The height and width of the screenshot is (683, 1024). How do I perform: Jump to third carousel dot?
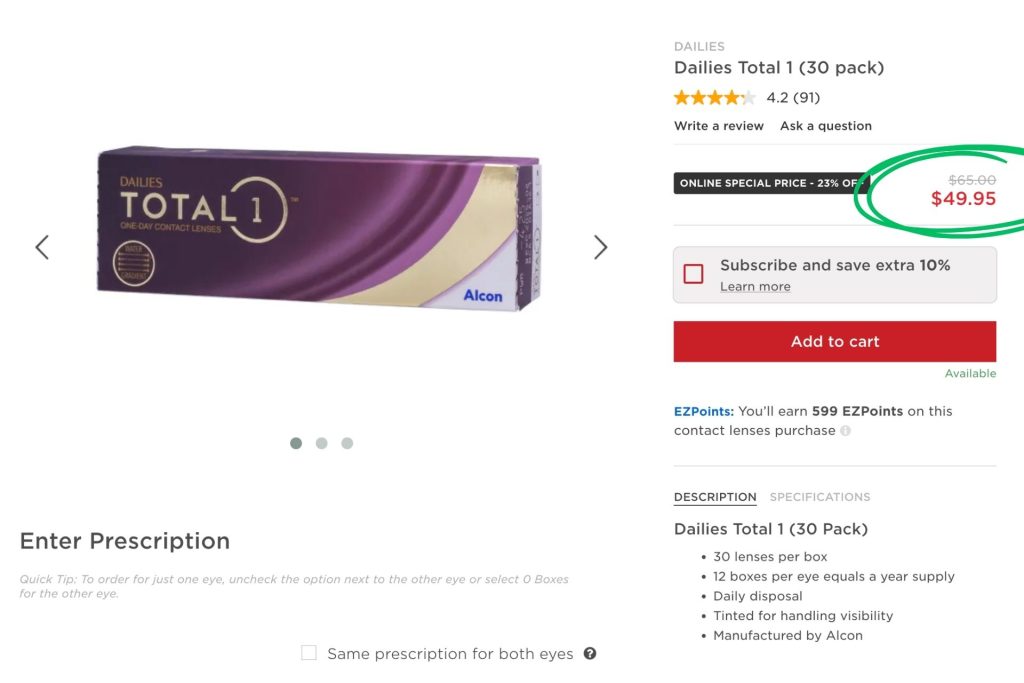tap(347, 443)
